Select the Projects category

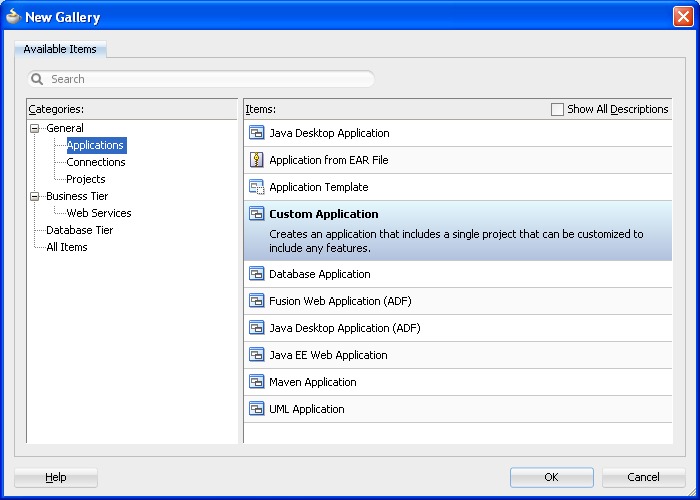tap(86, 179)
